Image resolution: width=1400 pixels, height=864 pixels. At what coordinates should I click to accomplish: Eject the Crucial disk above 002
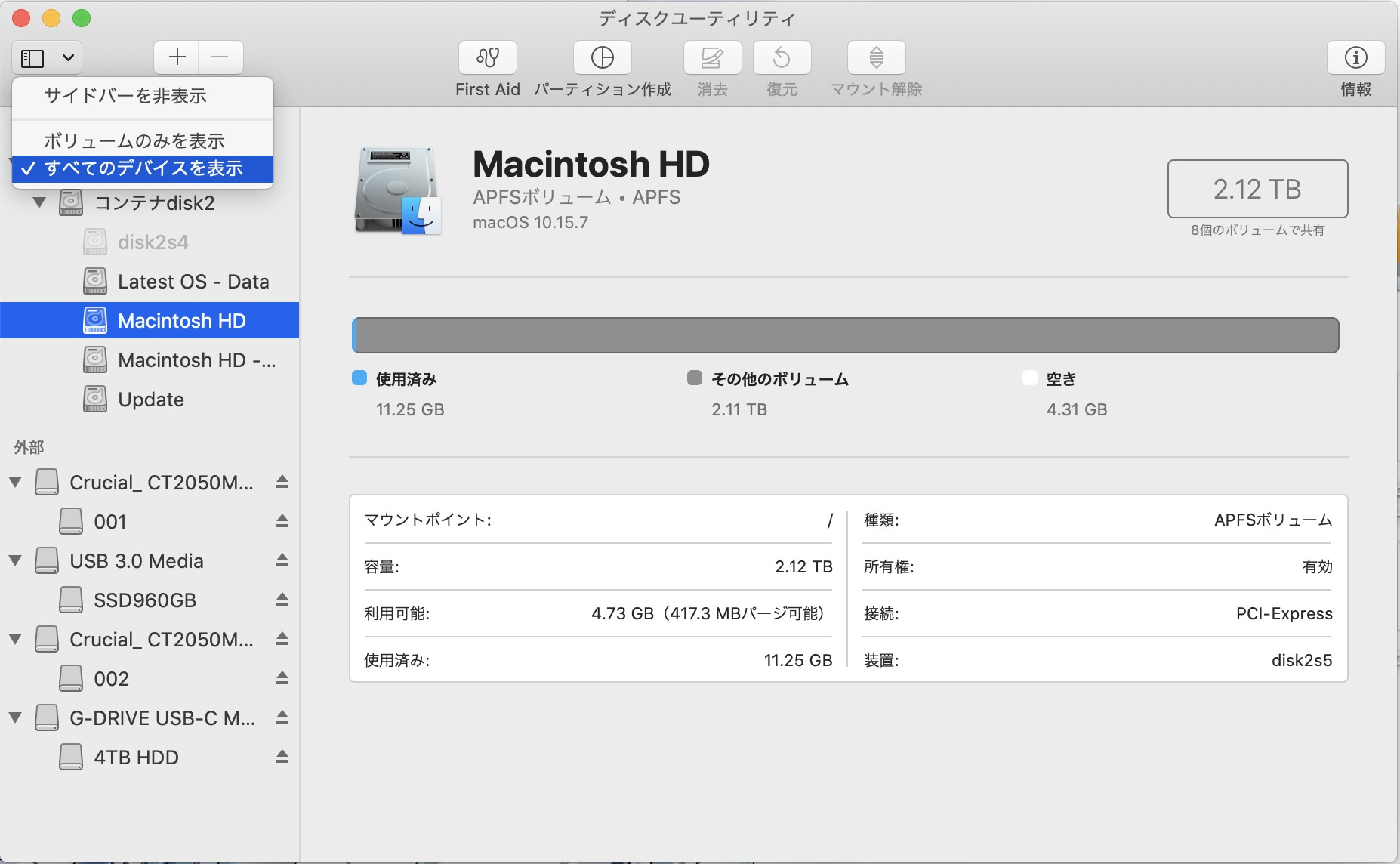tap(282, 639)
